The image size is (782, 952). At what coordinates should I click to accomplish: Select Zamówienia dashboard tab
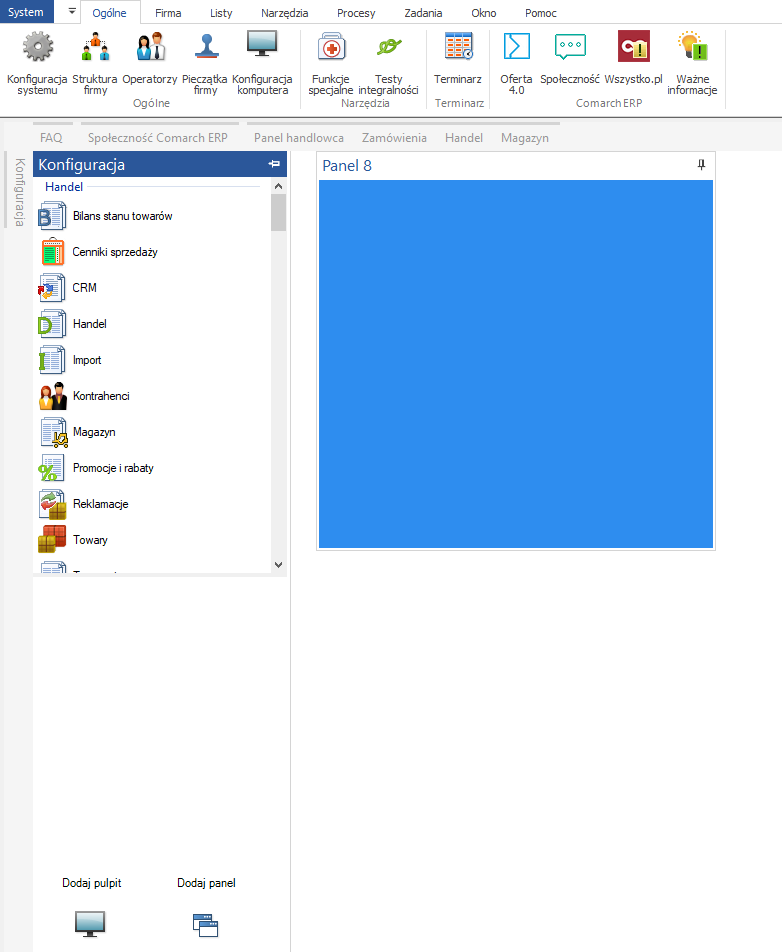(394, 138)
